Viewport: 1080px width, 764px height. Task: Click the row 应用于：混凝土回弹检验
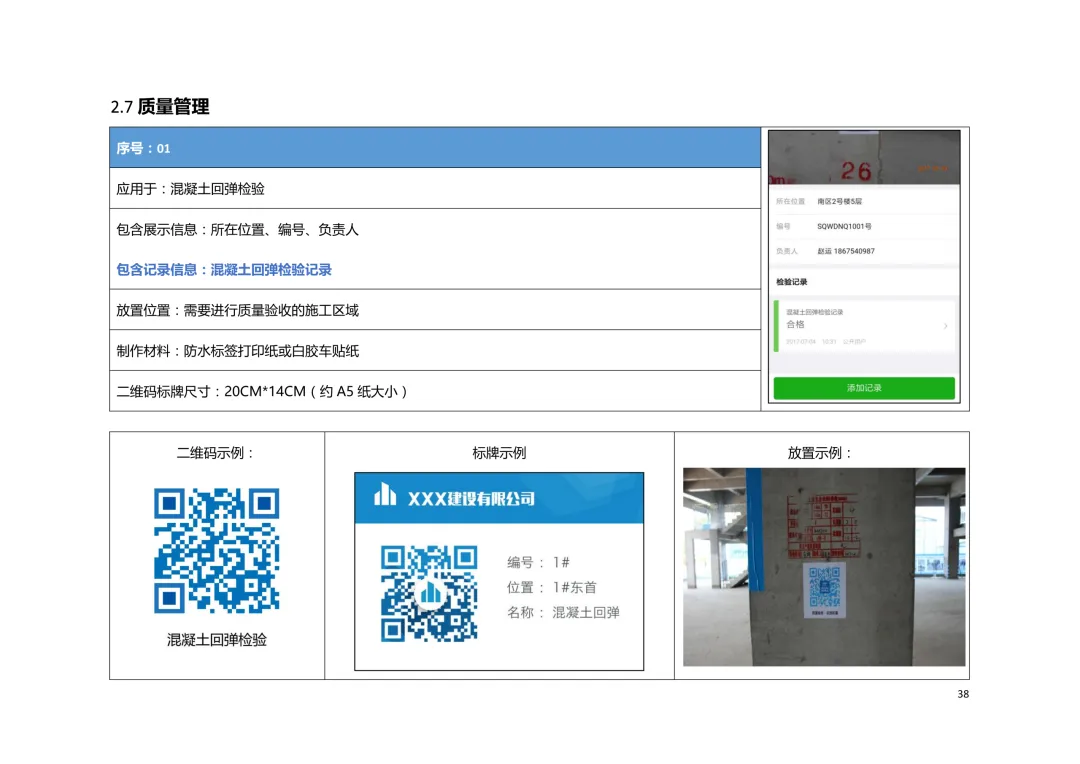tap(435, 188)
